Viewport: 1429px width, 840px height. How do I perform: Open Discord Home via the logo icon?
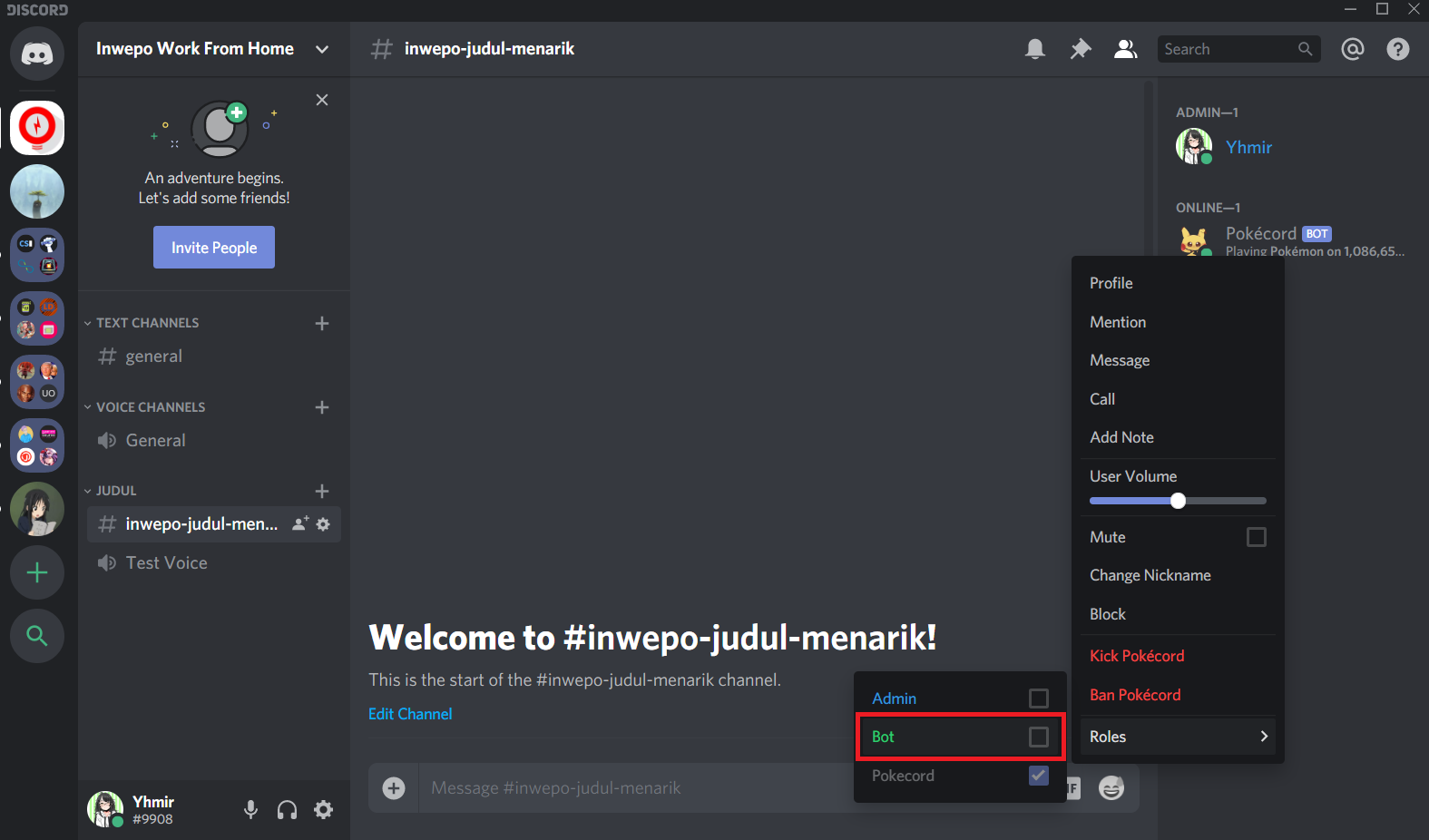[37, 54]
